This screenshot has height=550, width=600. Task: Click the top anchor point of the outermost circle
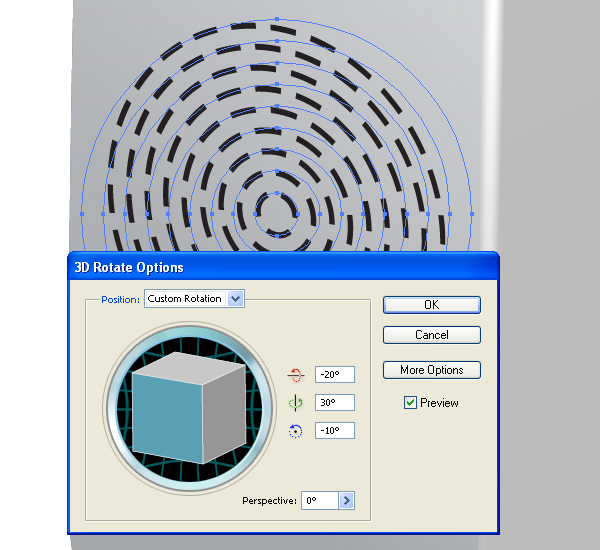click(x=277, y=19)
